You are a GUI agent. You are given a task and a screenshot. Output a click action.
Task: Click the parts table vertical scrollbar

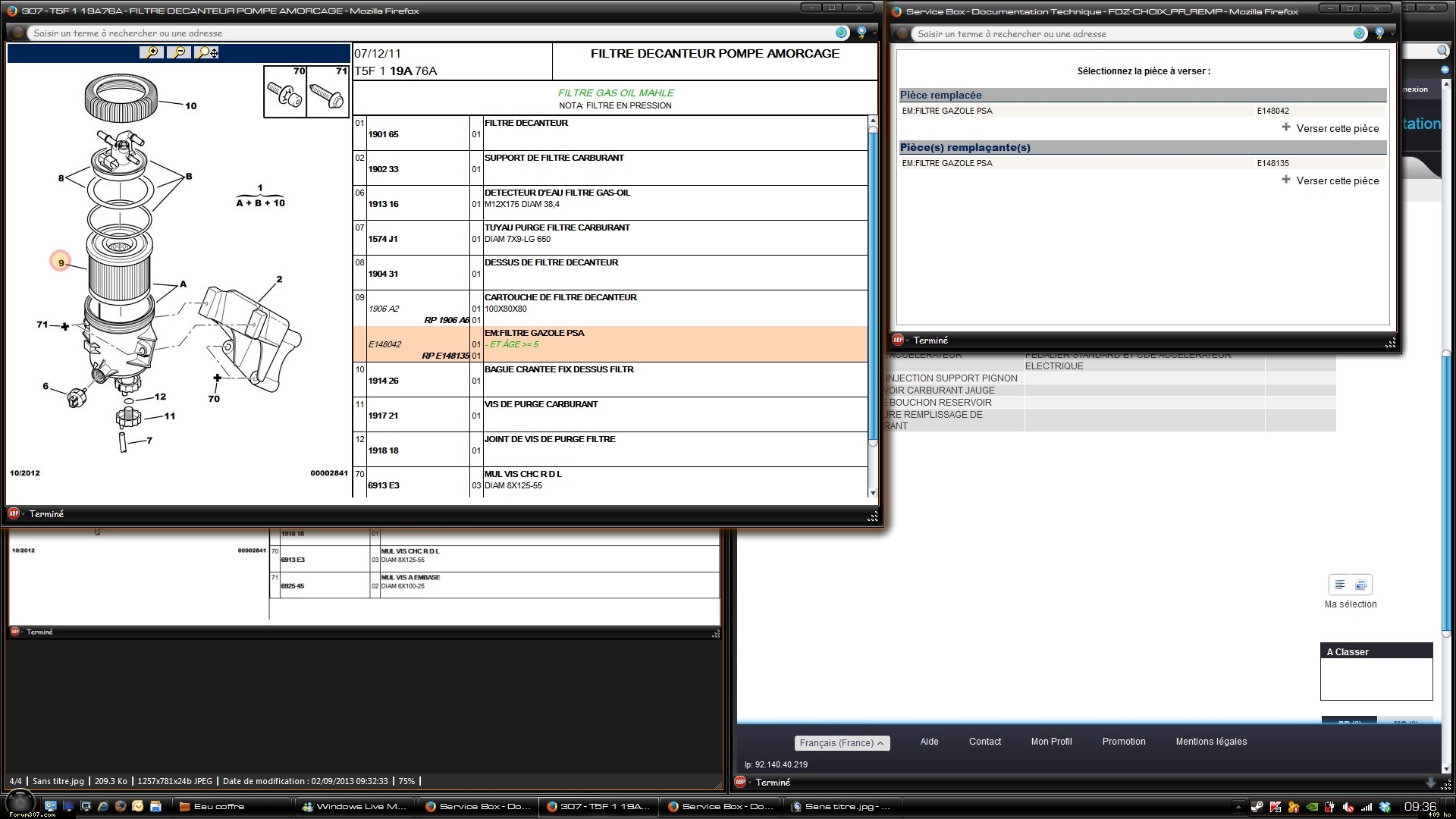click(873, 288)
